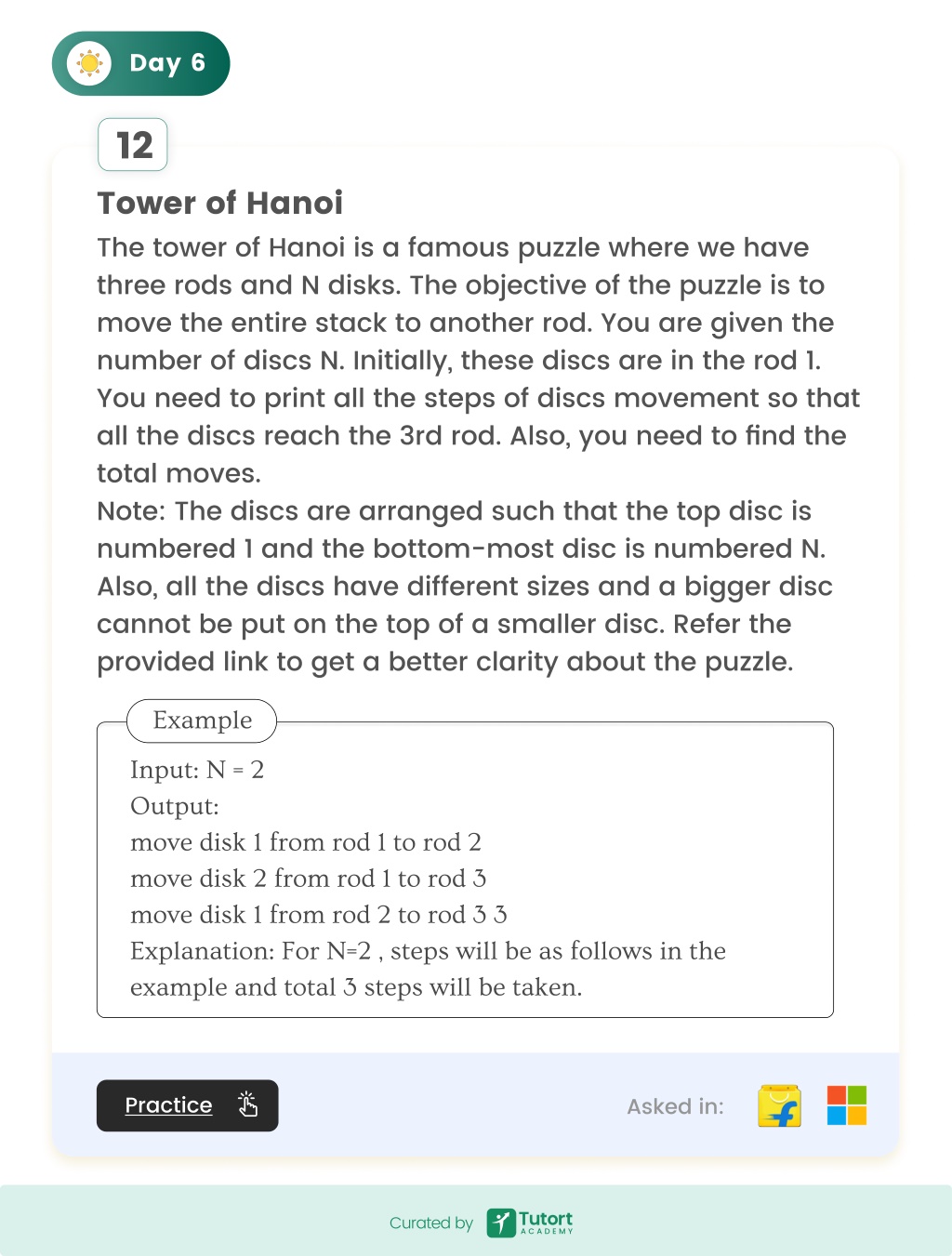Click the Input: N = 2 line

click(x=197, y=770)
